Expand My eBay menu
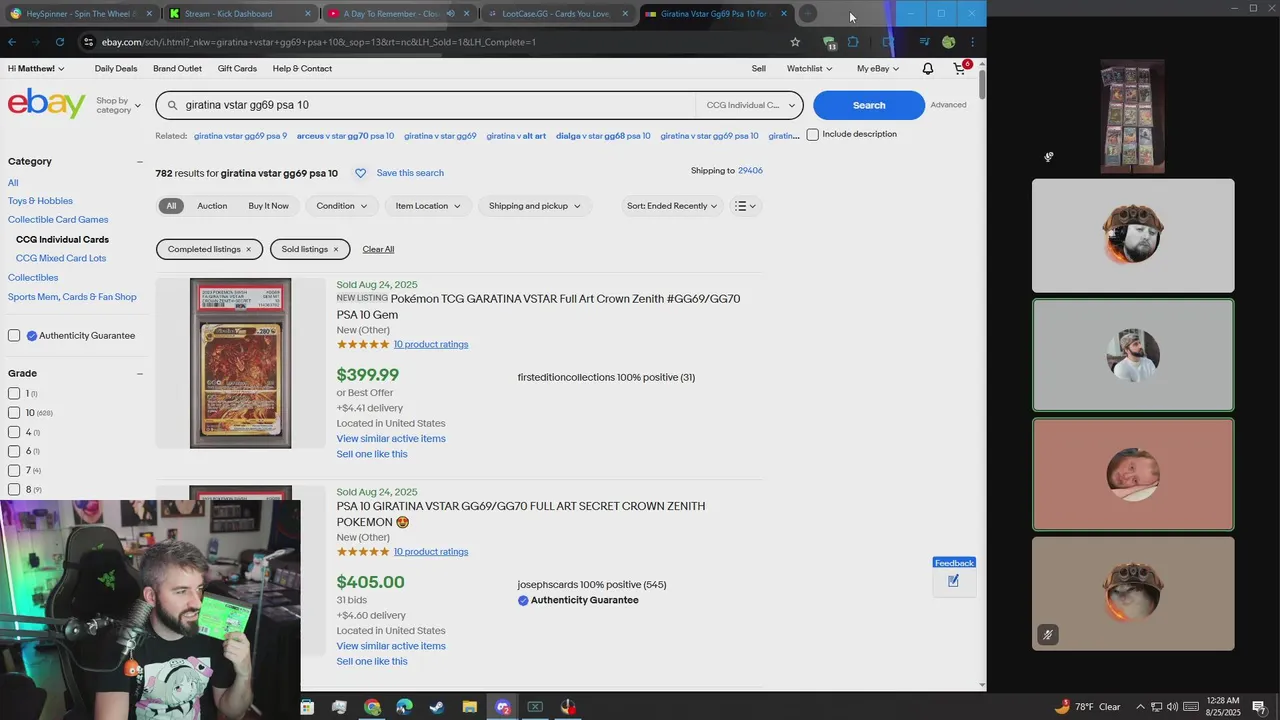Image resolution: width=1280 pixels, height=720 pixels. click(x=878, y=68)
